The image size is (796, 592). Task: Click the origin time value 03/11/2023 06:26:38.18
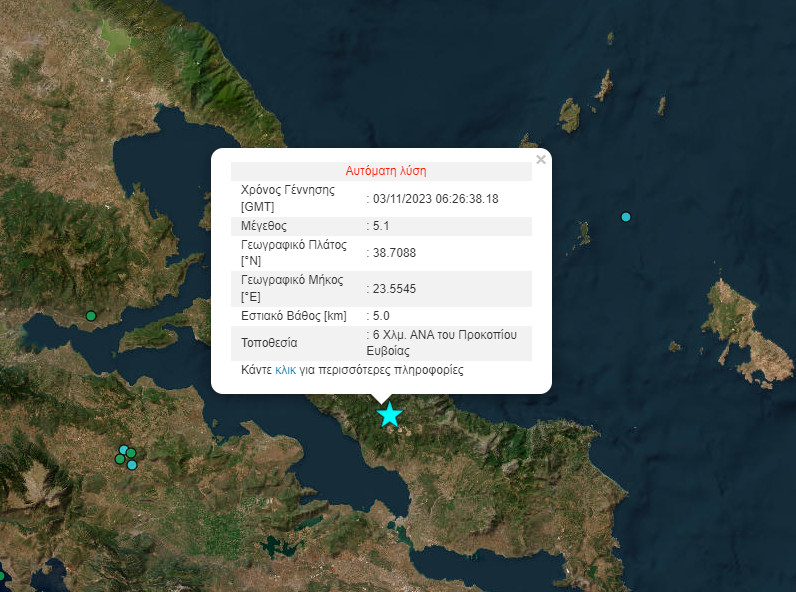[x=436, y=199]
